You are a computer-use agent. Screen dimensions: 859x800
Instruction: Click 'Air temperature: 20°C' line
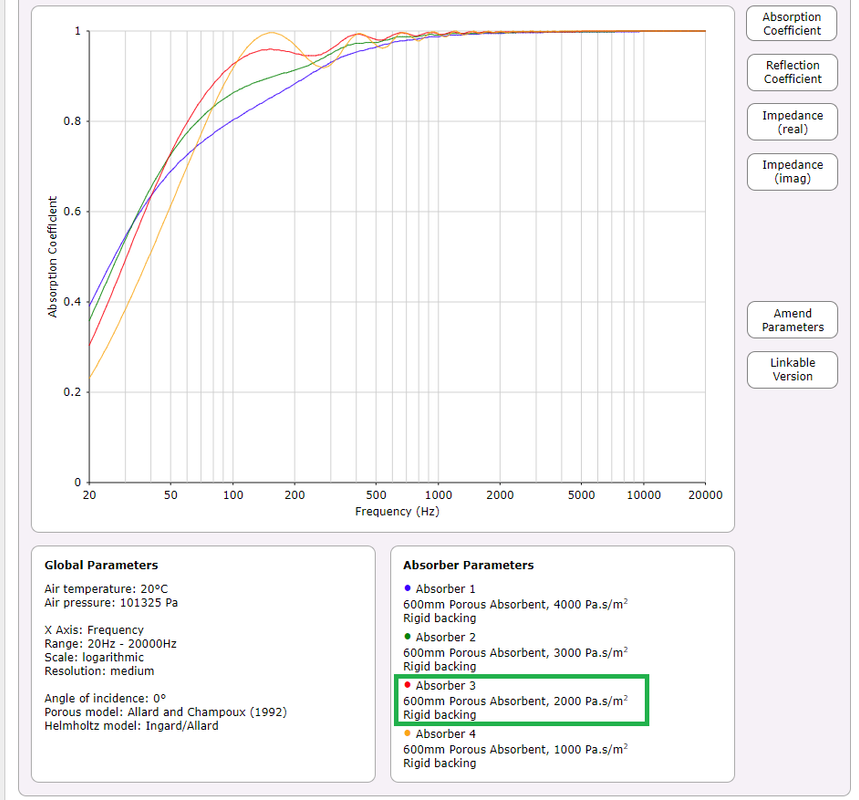pyautogui.click(x=106, y=589)
